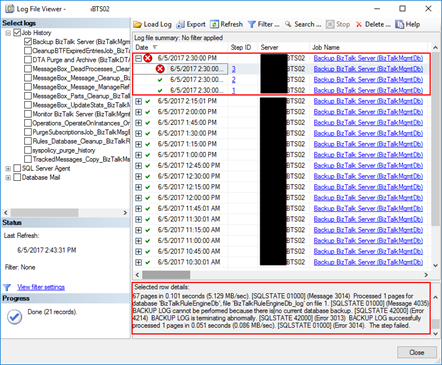The image size is (442, 365).
Task: Click the Log File Viewer title icon
Action: click(9, 8)
